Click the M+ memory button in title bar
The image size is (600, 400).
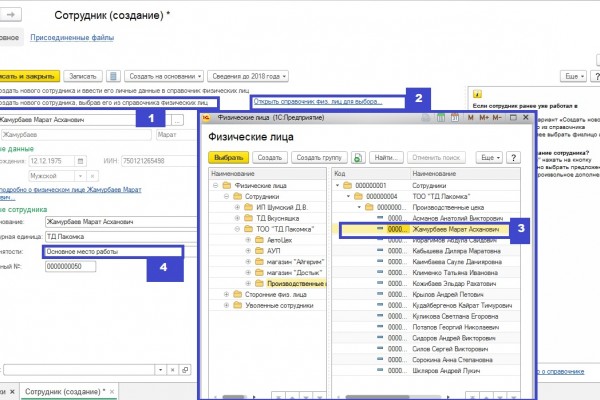coord(484,118)
